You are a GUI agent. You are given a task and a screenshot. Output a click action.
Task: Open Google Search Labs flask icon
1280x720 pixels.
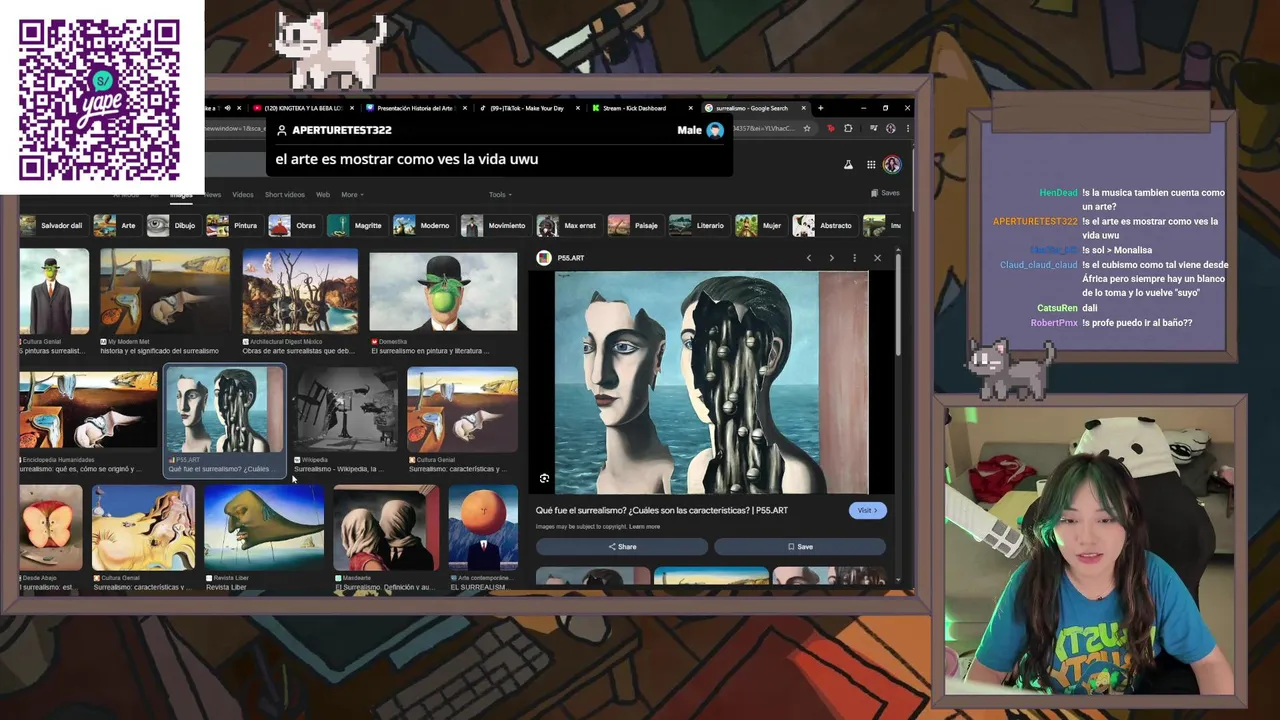[848, 165]
